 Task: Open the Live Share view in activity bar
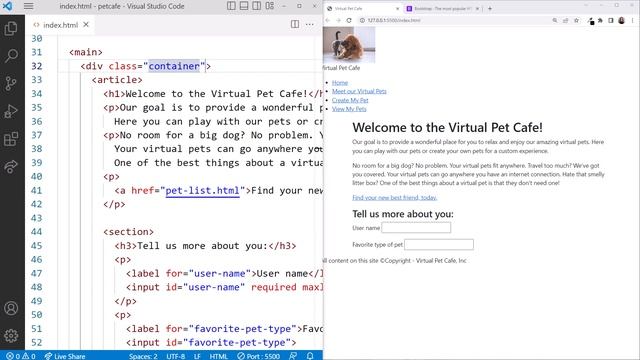(x=11, y=167)
